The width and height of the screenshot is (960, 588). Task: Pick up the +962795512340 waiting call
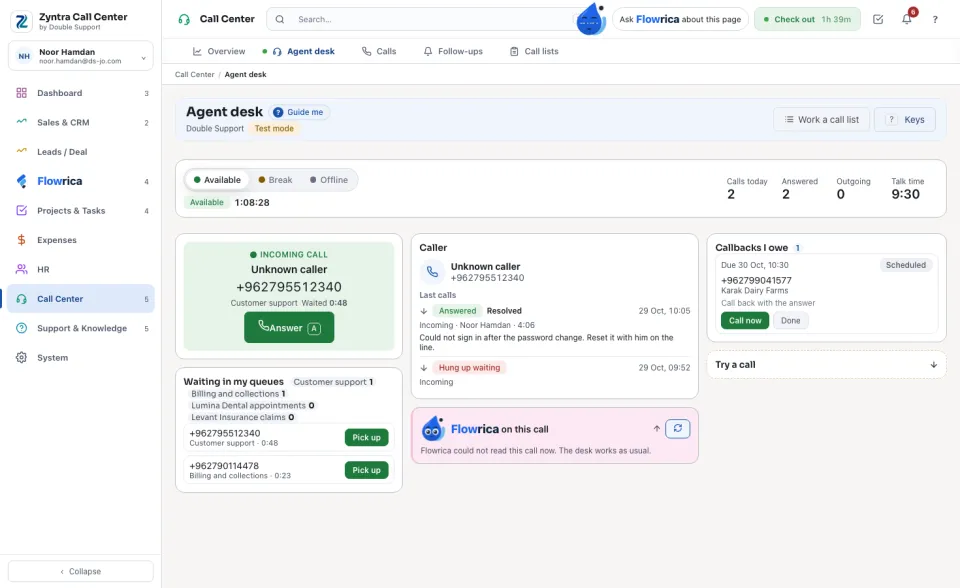point(366,437)
